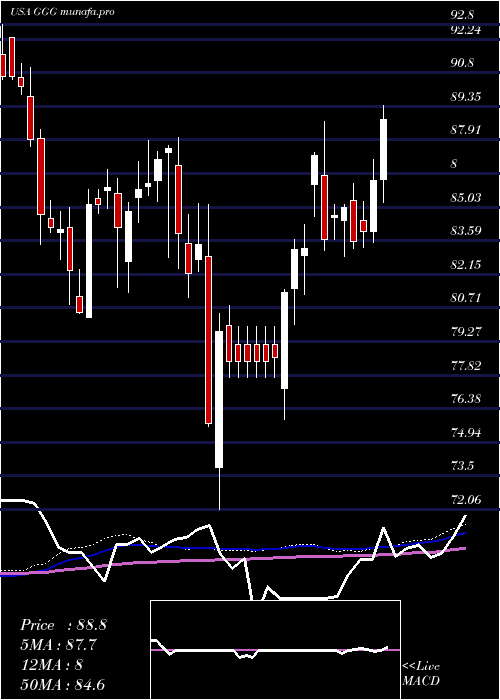Click the 90.8 price axis label
The width and height of the screenshot is (500, 700).
462,63
